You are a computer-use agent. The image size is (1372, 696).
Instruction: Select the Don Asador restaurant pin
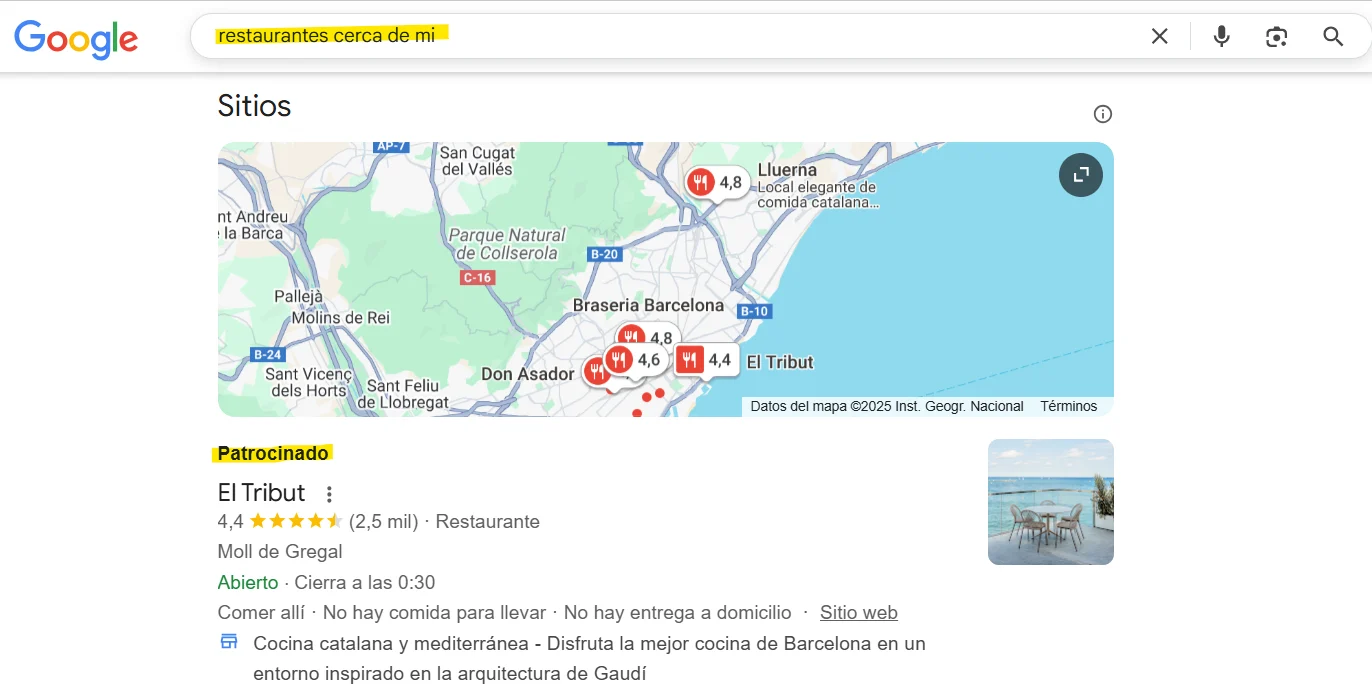tap(595, 372)
